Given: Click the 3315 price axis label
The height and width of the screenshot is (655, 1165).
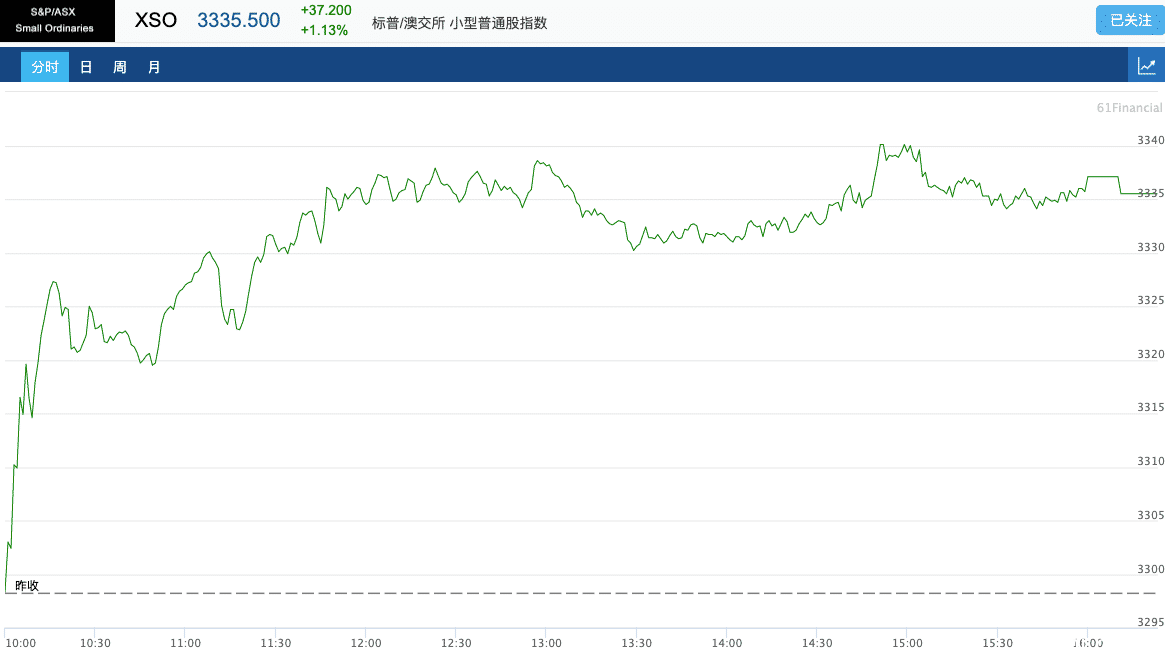Looking at the screenshot, I should coord(1150,407).
